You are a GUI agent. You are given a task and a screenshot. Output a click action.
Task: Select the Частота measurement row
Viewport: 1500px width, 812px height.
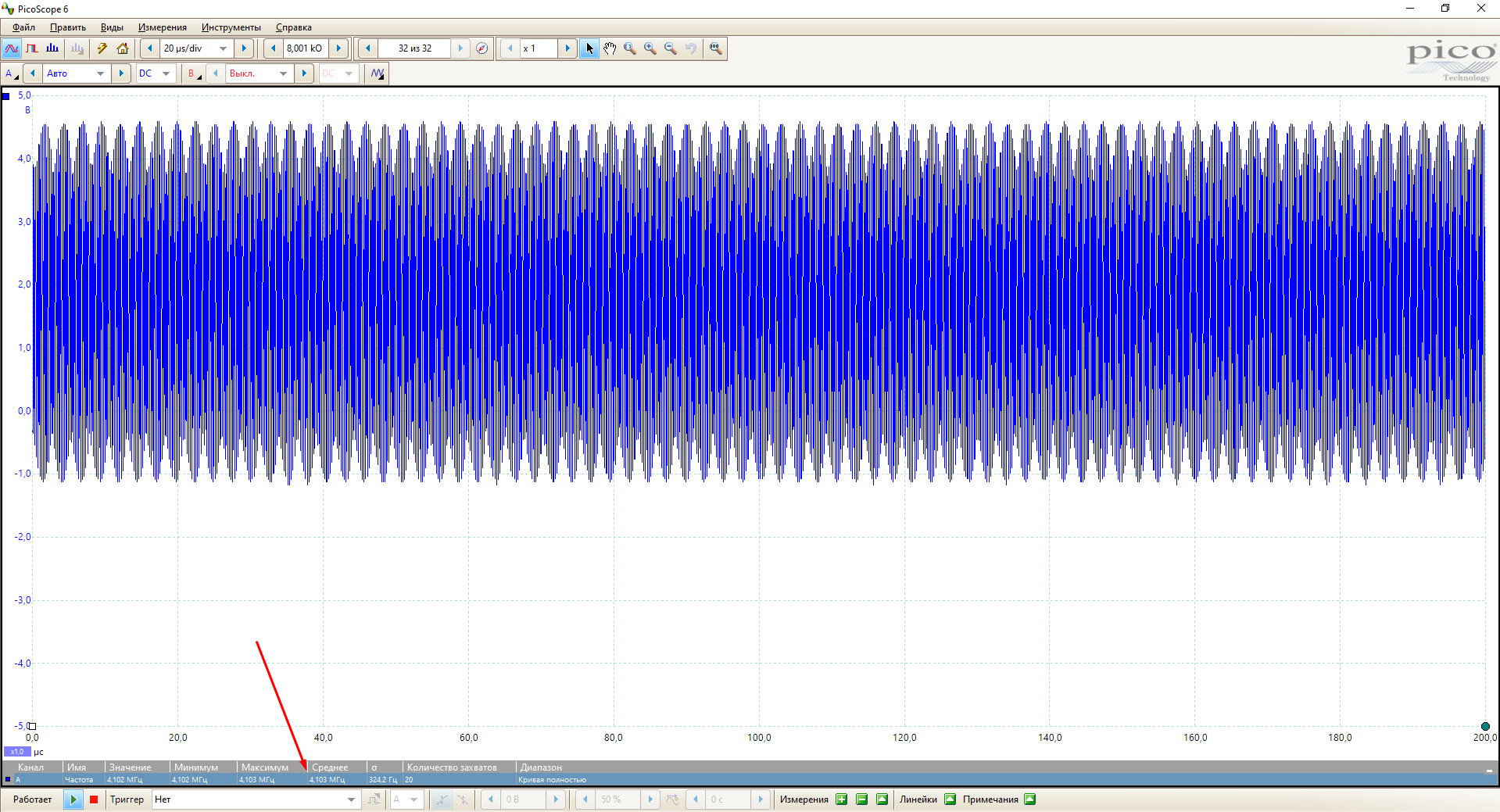[749, 780]
